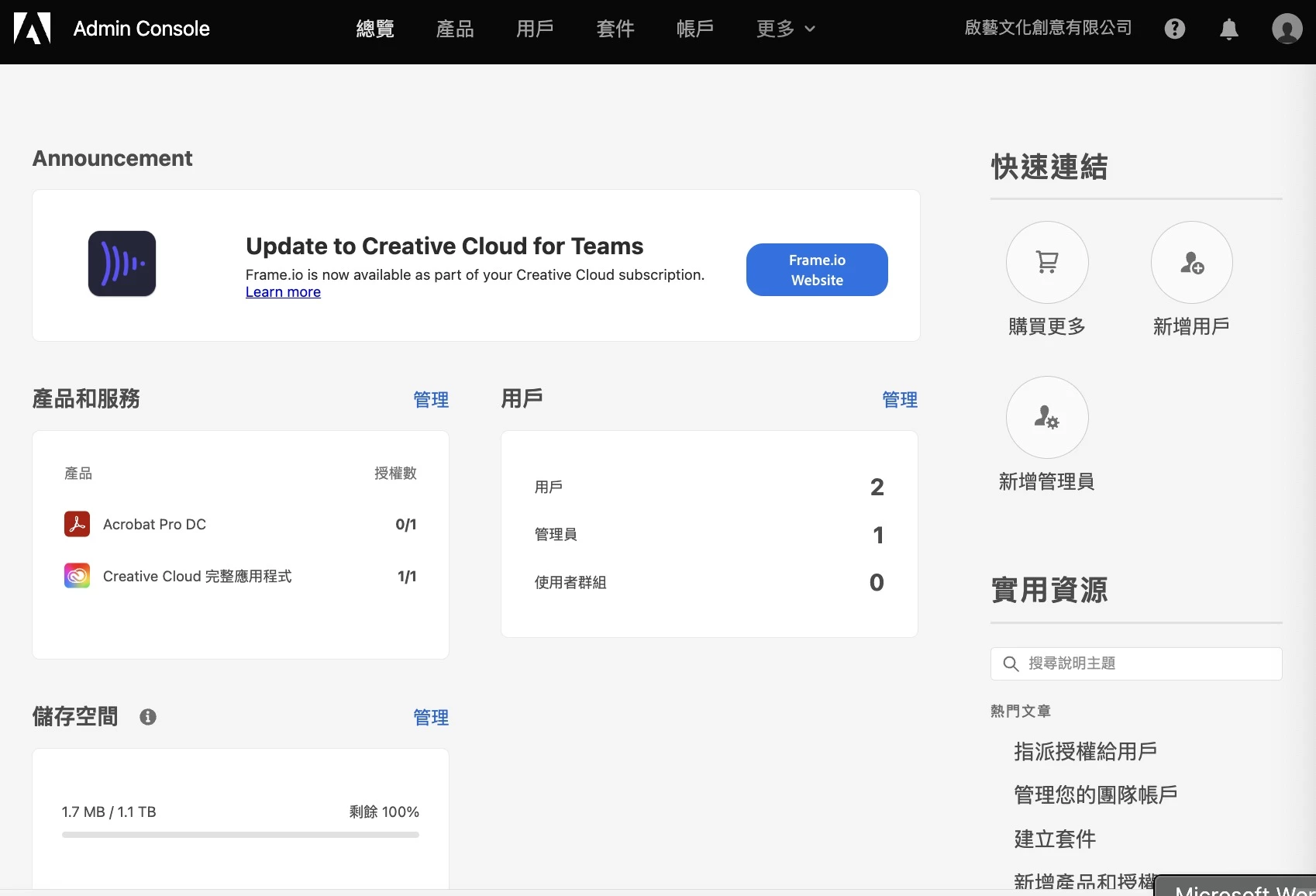The height and width of the screenshot is (896, 1316).
Task: Click 管理 link for 儲存空間
Action: click(x=431, y=718)
